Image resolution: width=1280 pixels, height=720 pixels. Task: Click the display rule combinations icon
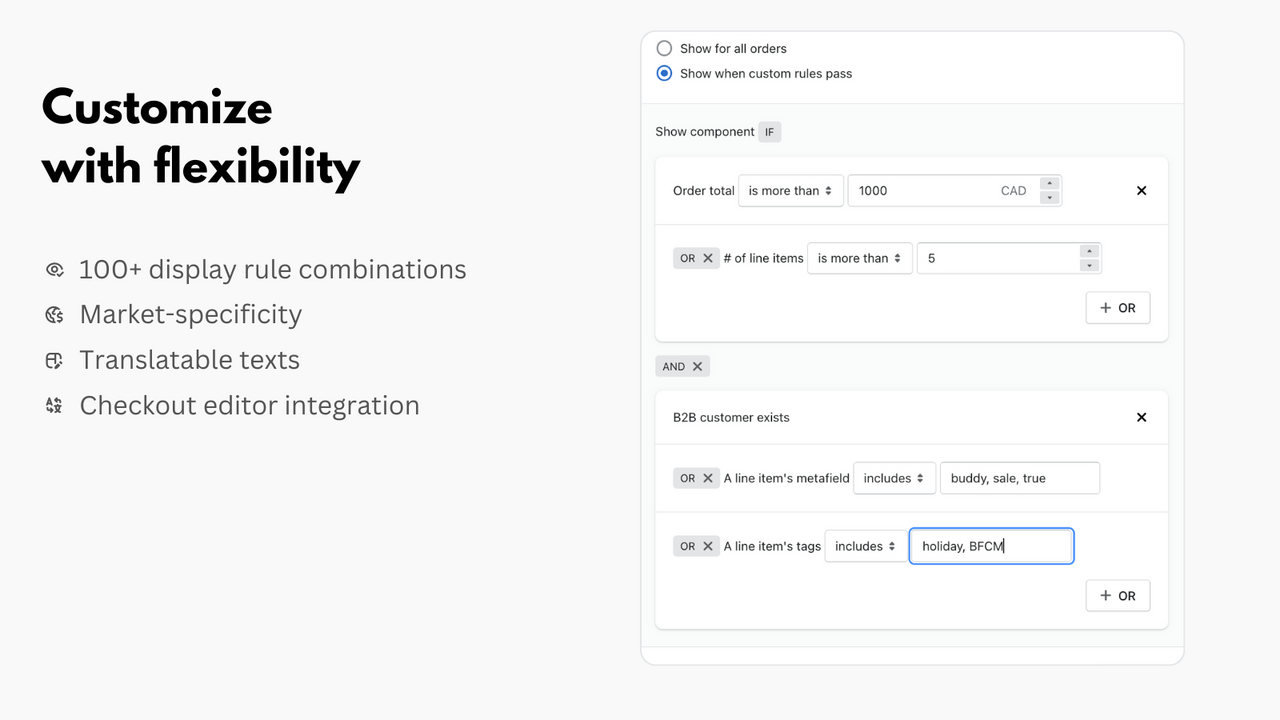[53, 269]
